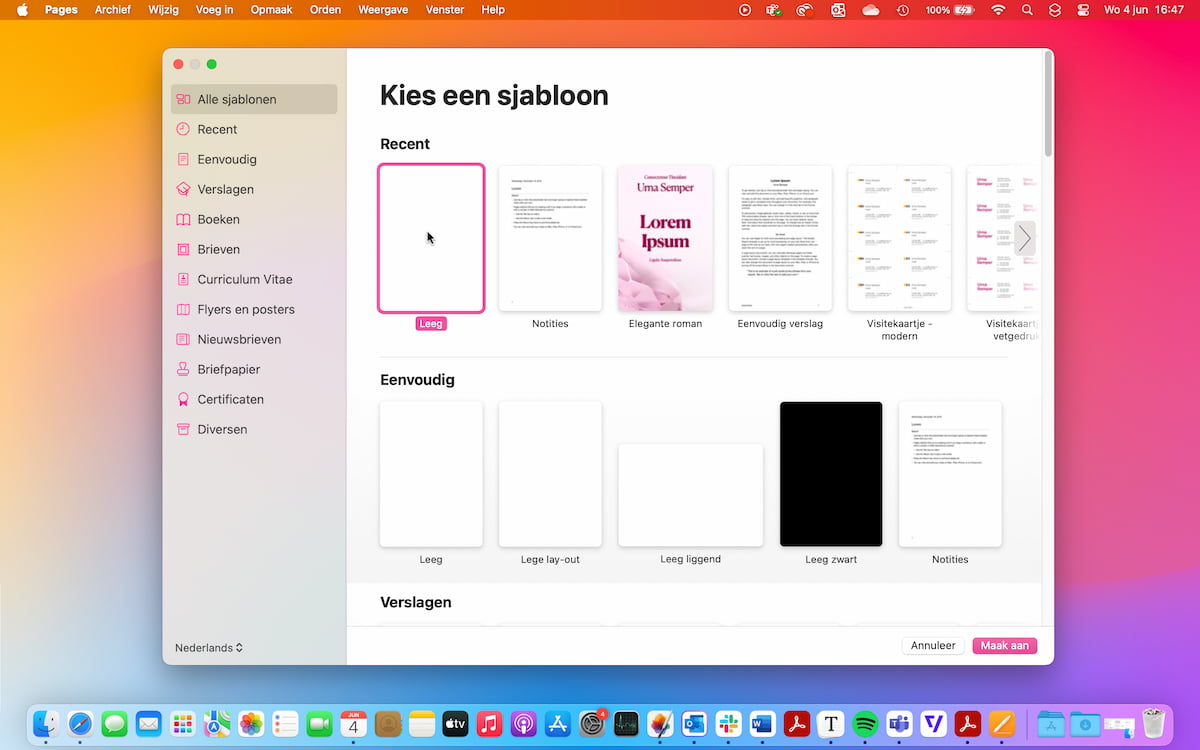The image size is (1200, 750).
Task: Select the Brieven icon in sidebar
Action: coord(183,249)
